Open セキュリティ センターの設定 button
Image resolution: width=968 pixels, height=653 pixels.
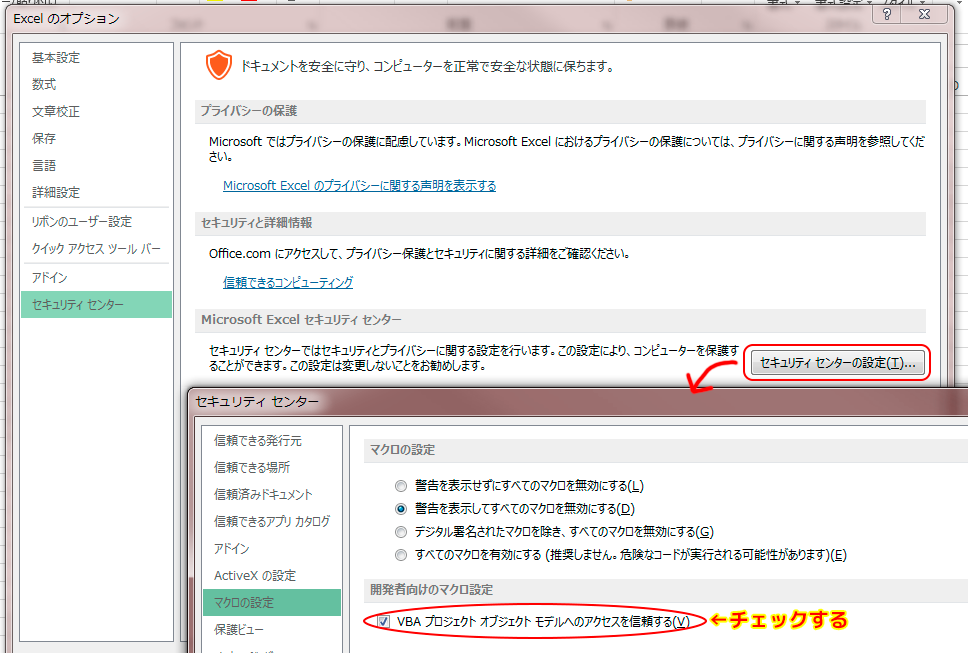(837, 363)
